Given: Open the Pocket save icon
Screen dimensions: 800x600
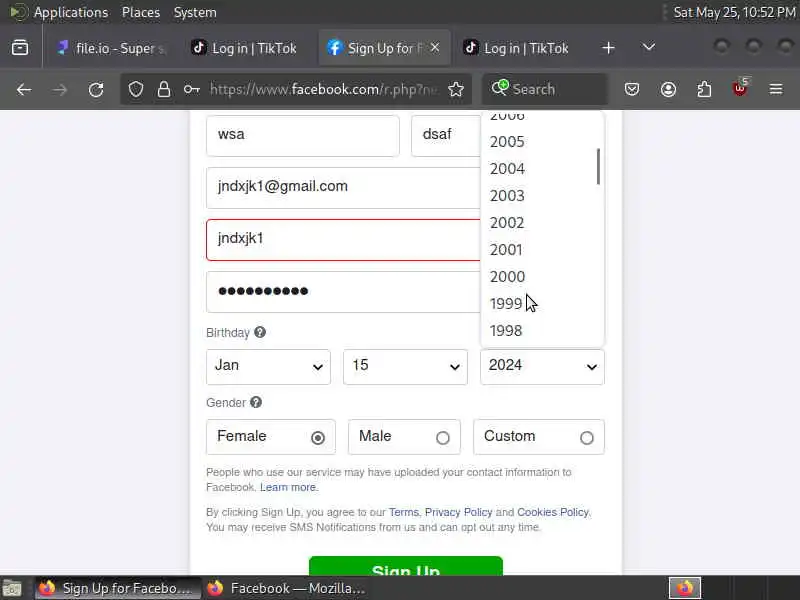Looking at the screenshot, I should [632, 90].
